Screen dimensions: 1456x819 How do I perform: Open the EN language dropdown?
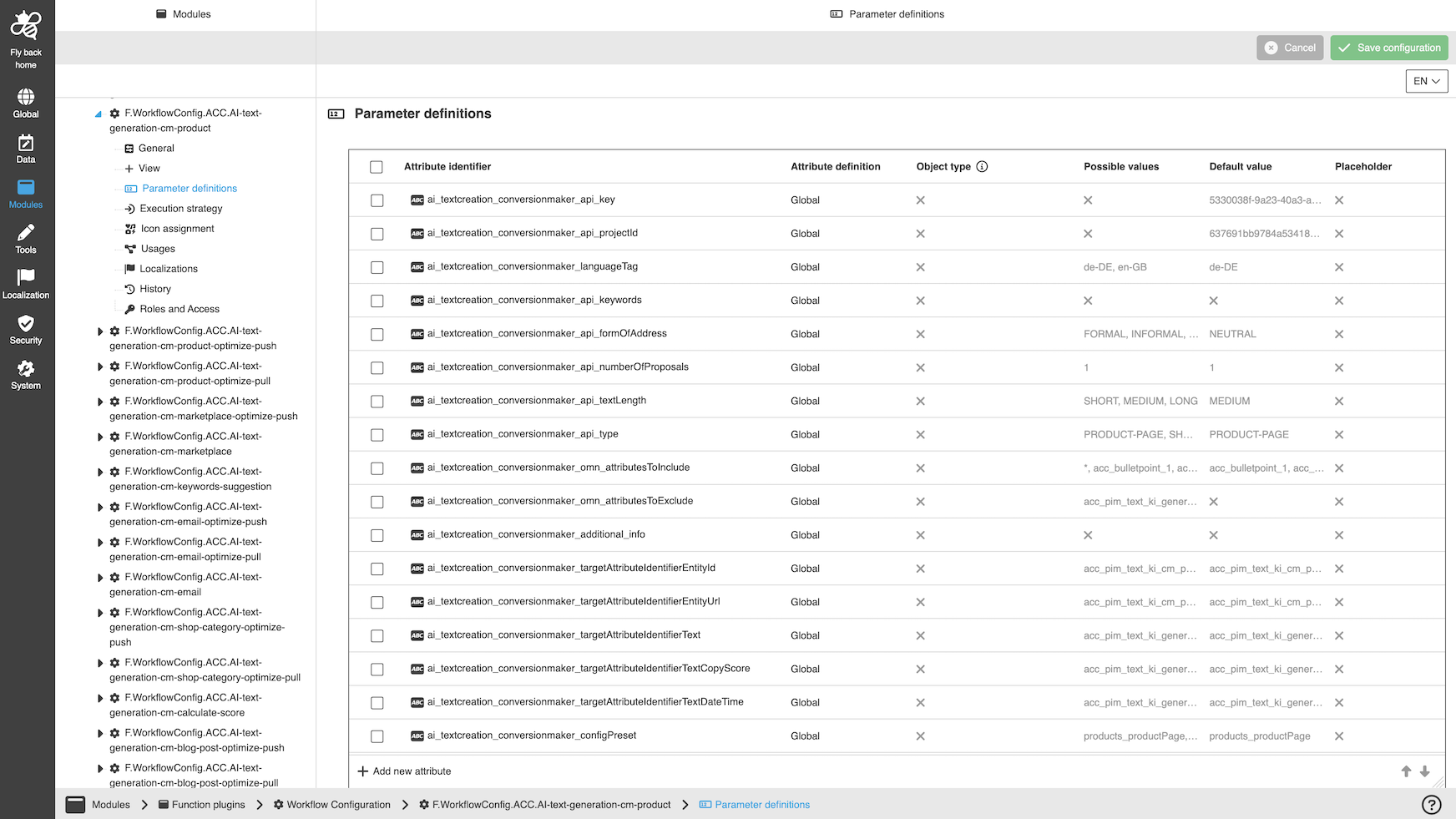click(x=1426, y=80)
